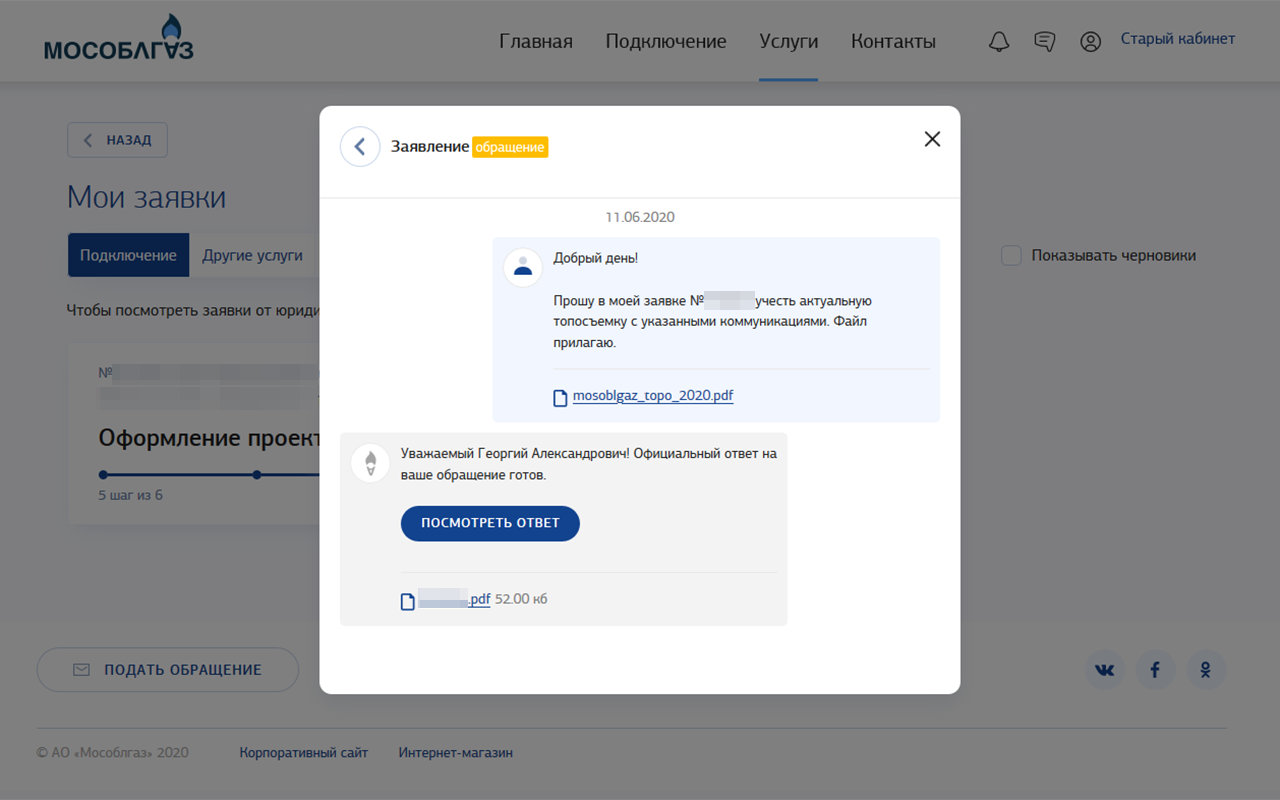Click file icon beside mosoblgaz_topo_2020.pdf
This screenshot has height=800, width=1280.
(x=560, y=398)
